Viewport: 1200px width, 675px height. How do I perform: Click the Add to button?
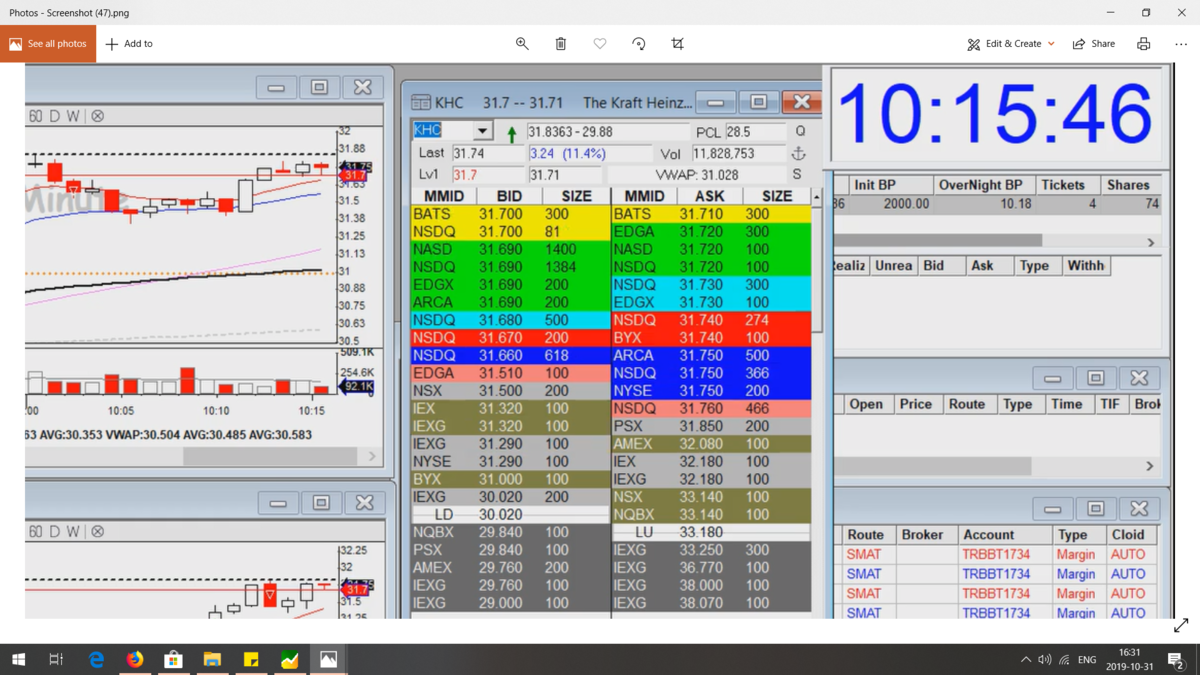(x=129, y=44)
